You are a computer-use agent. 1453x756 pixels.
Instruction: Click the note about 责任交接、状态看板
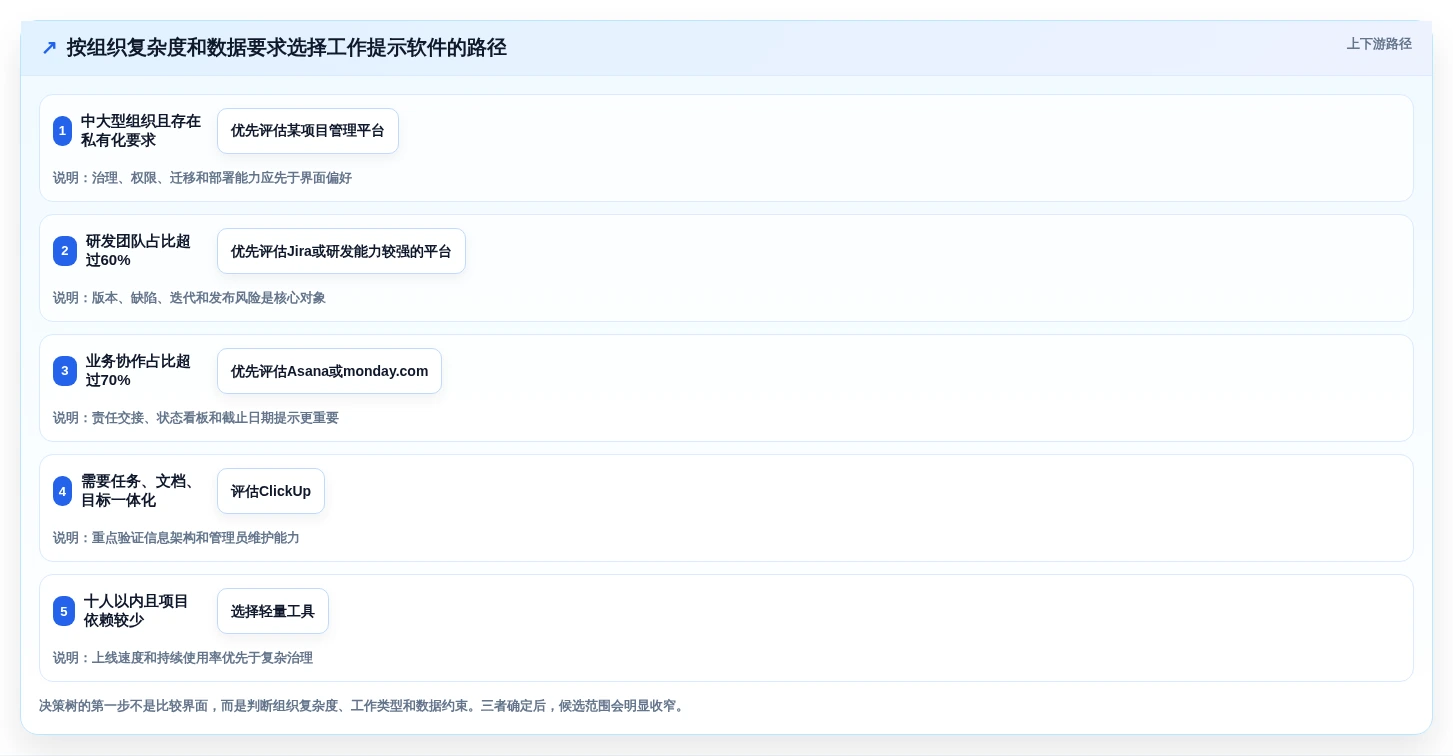[196, 418]
